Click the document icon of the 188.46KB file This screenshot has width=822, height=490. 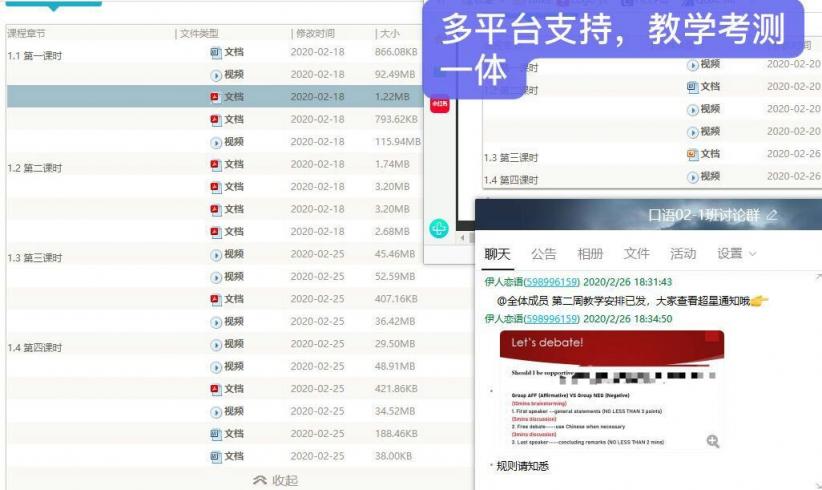(216, 434)
